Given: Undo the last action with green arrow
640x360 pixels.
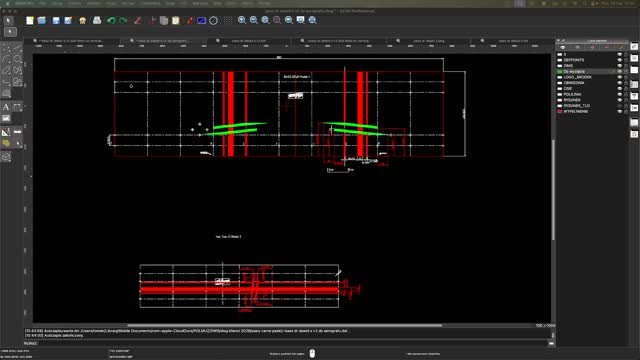Looking at the screenshot, I should 111,20.
